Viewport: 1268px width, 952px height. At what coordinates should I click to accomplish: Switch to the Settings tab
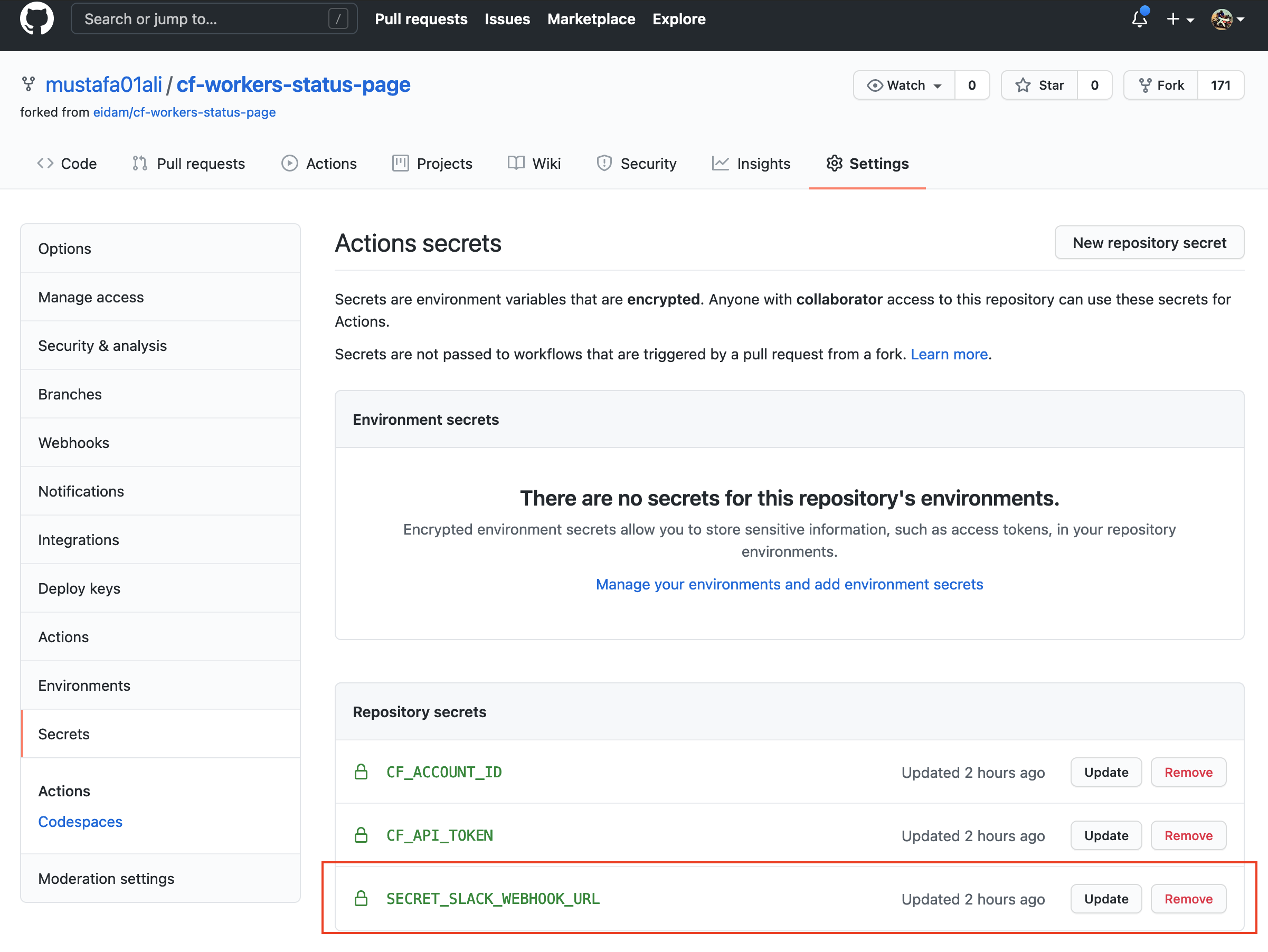pos(867,164)
